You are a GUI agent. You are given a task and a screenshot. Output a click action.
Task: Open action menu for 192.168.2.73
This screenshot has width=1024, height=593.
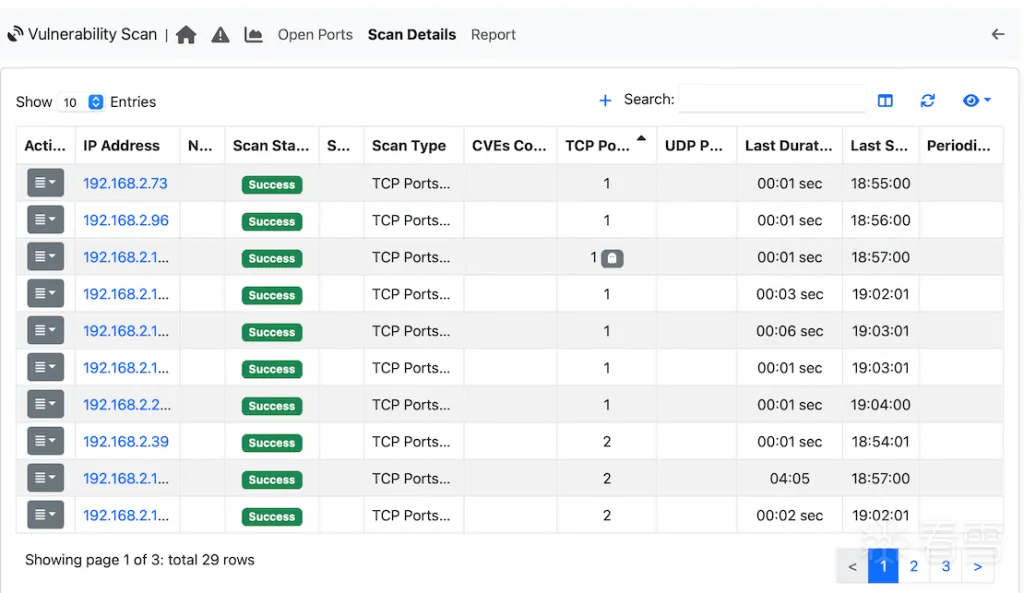click(x=45, y=183)
